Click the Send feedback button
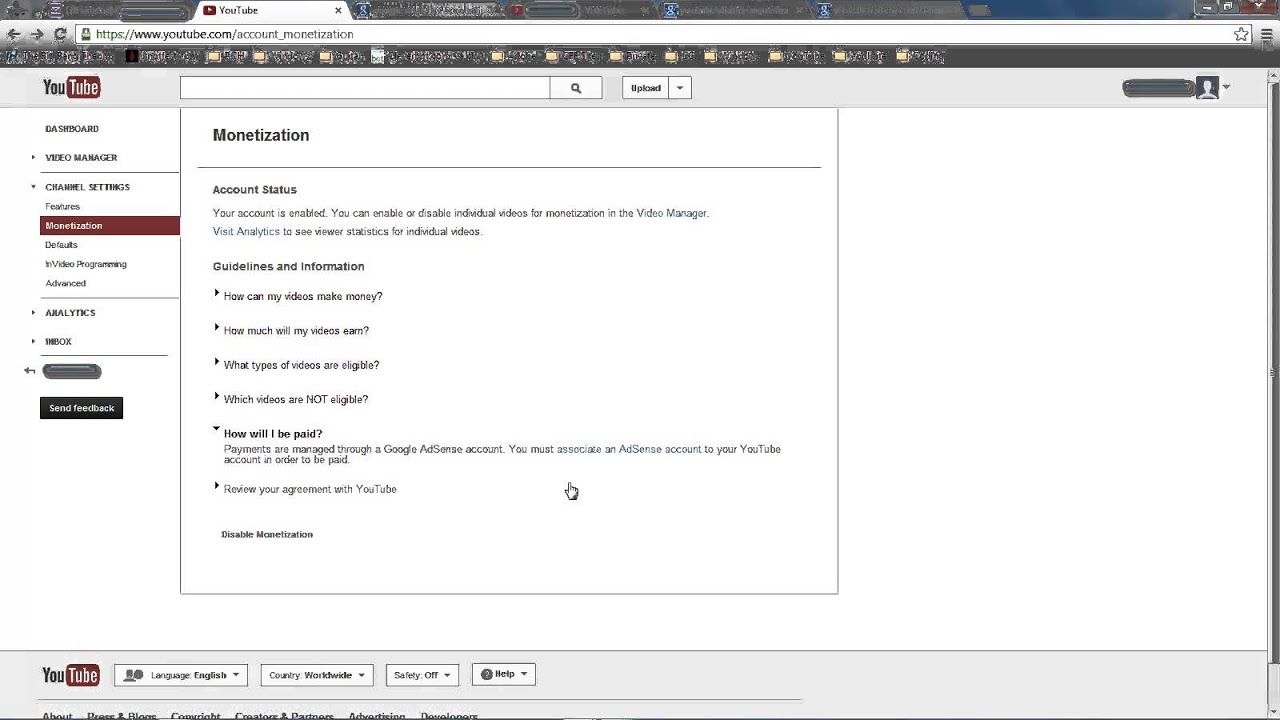Viewport: 1280px width, 720px height. pos(81,408)
